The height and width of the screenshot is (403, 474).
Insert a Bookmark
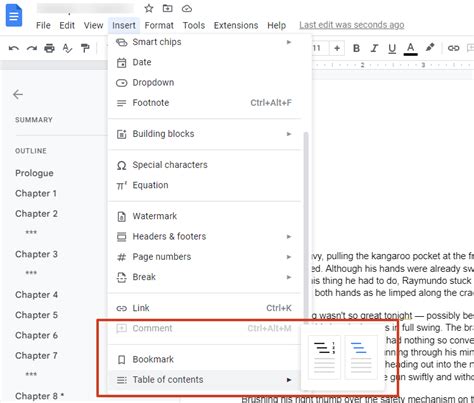(204, 359)
